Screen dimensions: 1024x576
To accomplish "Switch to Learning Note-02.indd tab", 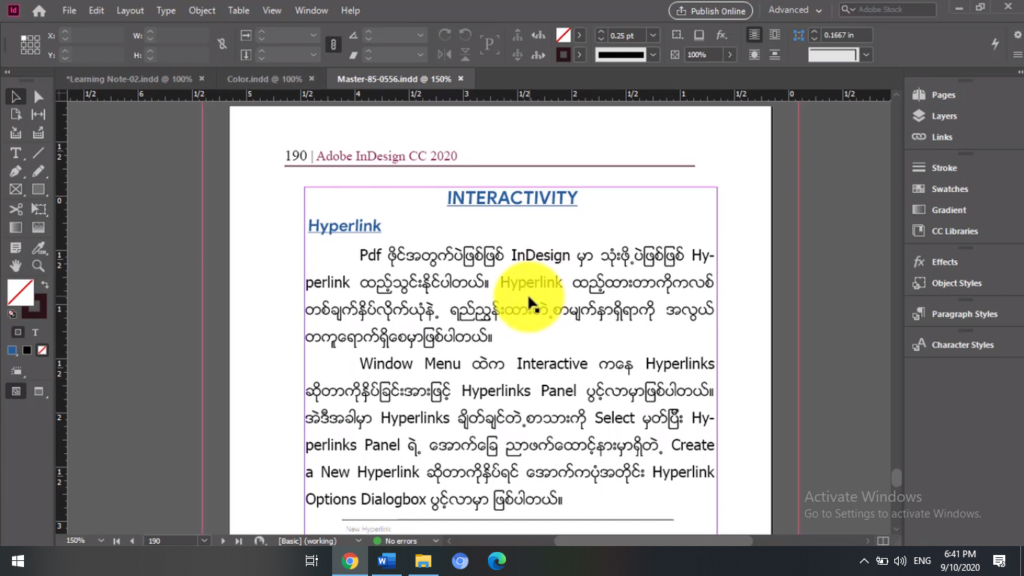I will [x=129, y=78].
